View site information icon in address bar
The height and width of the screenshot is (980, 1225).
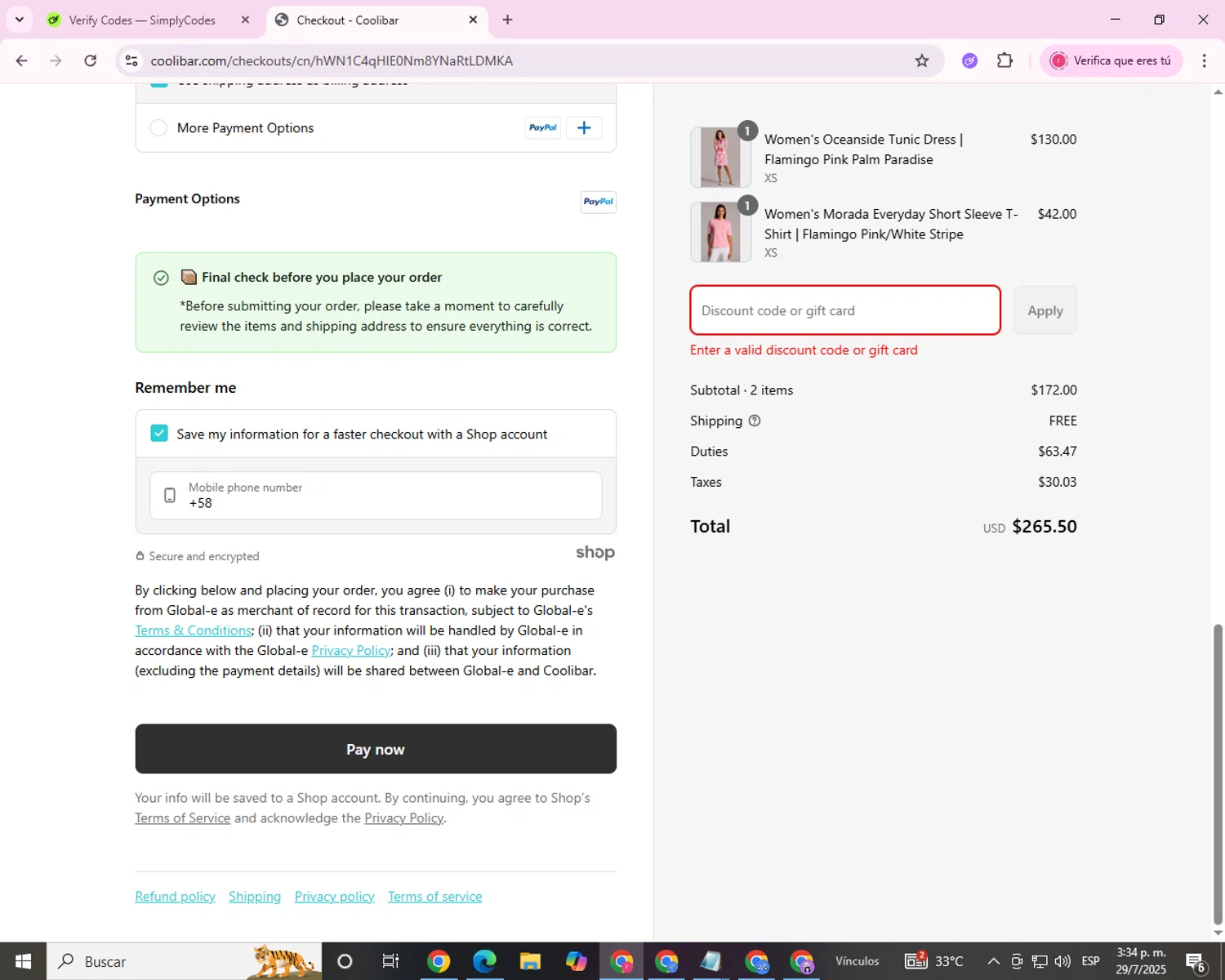coord(131,60)
